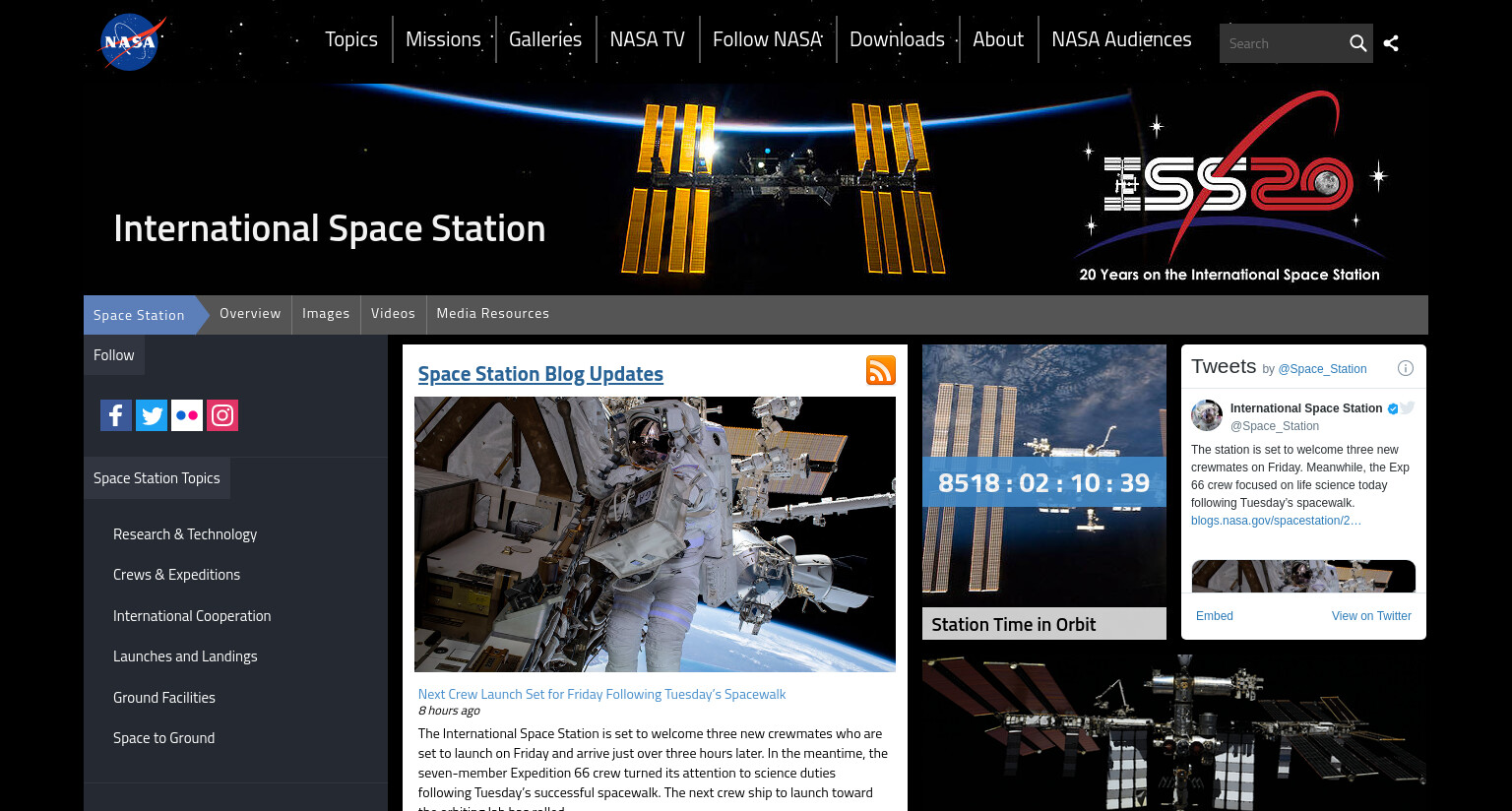Open the ISS20 anniversary logo

(x=1230, y=185)
